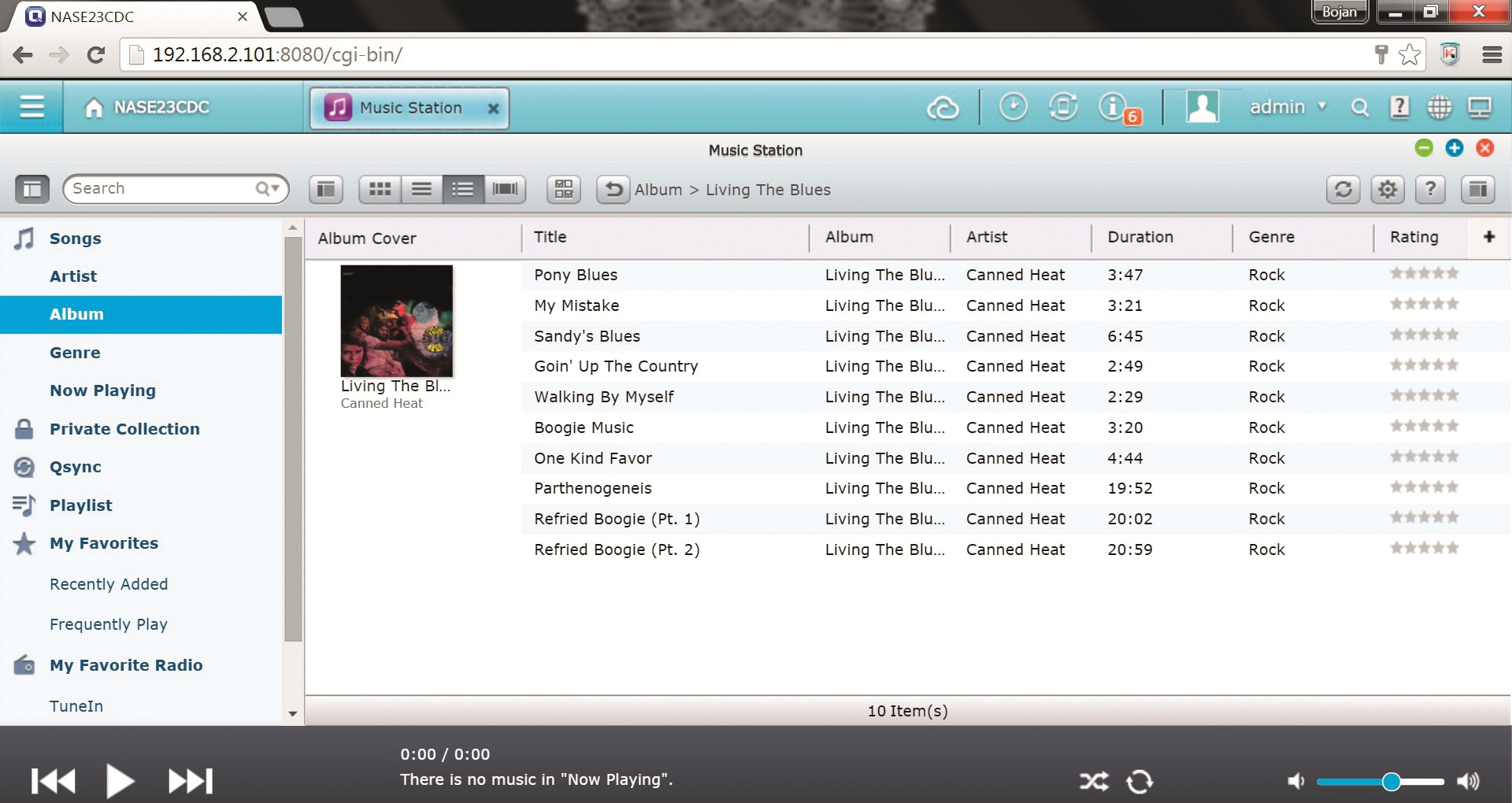The height and width of the screenshot is (803, 1512).
Task: Adjust the volume slider handle
Action: pos(1391,781)
